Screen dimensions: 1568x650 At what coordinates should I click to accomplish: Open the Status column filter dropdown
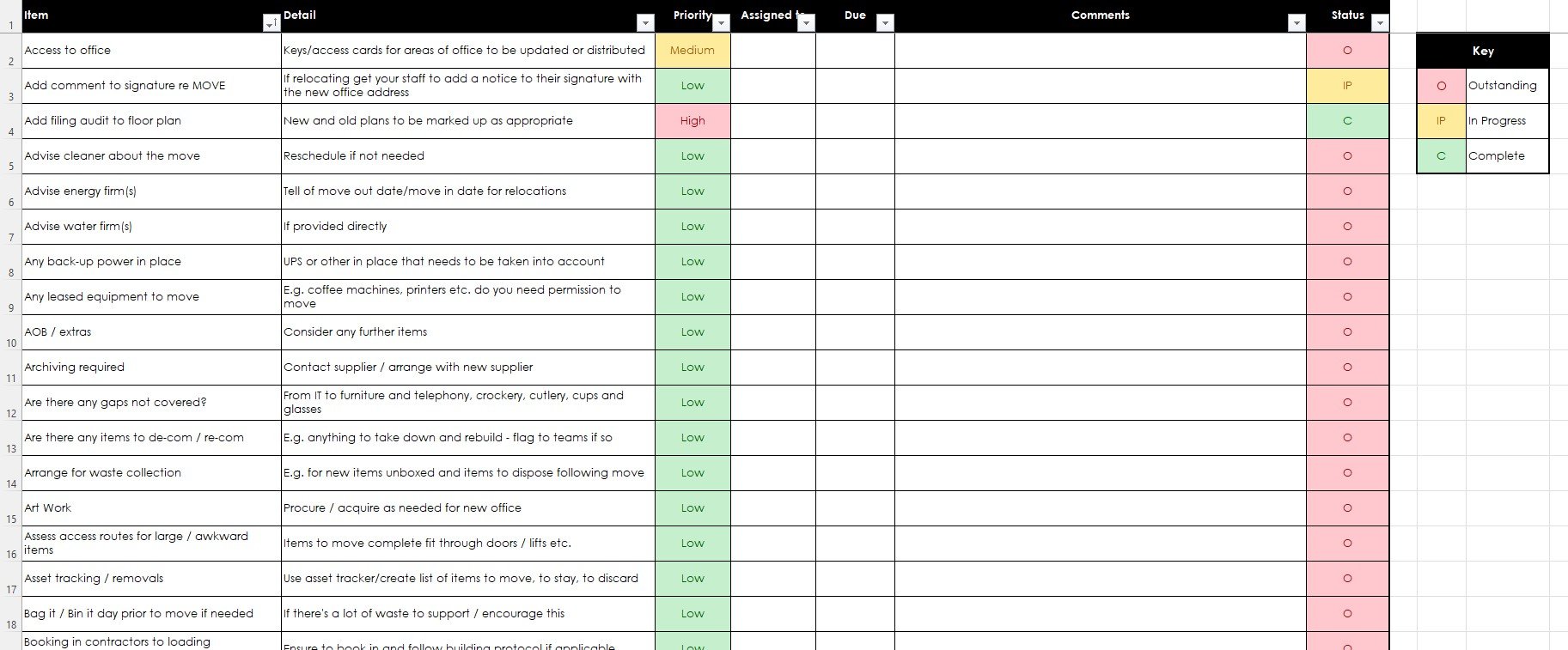[1380, 23]
